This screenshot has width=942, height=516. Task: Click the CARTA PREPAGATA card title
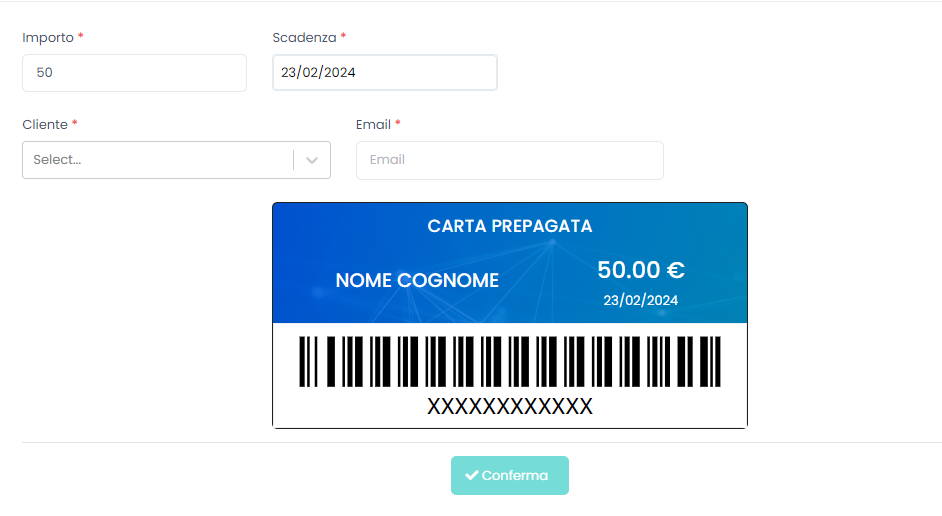(x=509, y=226)
